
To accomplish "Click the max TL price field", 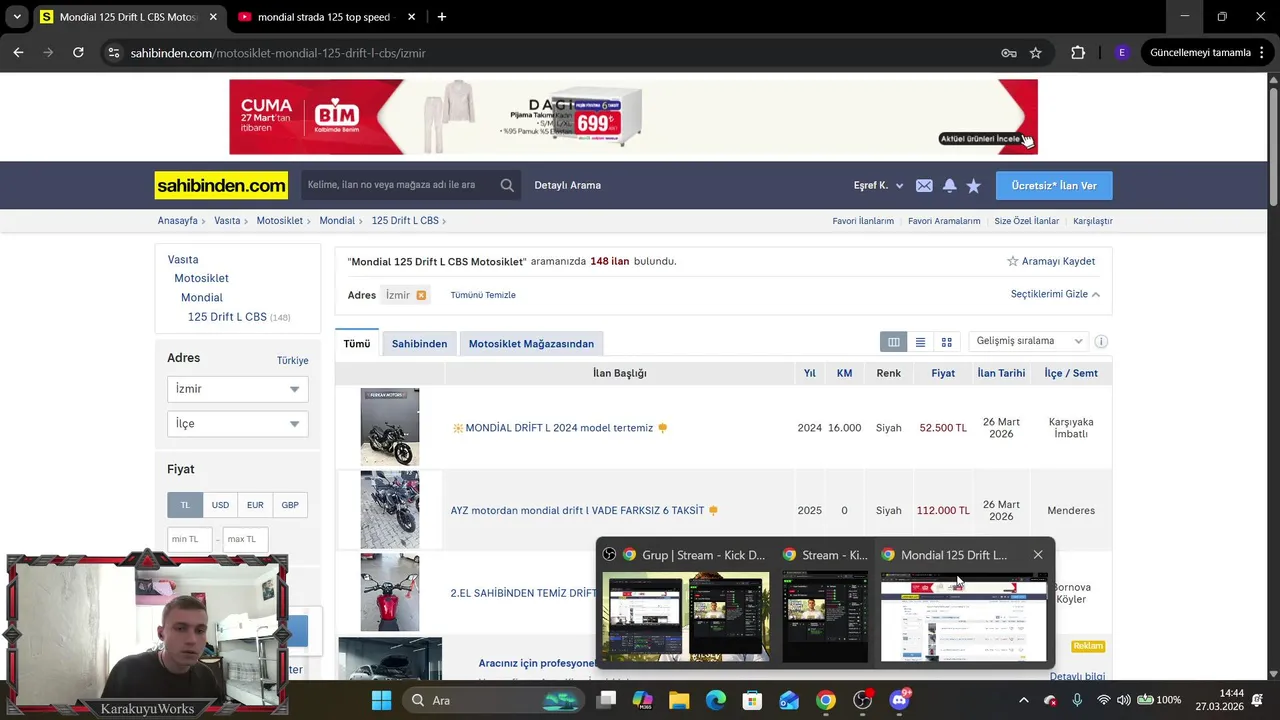I will pyautogui.click(x=245, y=539).
